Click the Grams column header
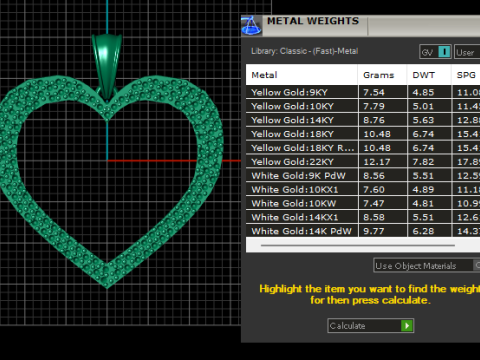This screenshot has width=480, height=360. pyautogui.click(x=382, y=75)
